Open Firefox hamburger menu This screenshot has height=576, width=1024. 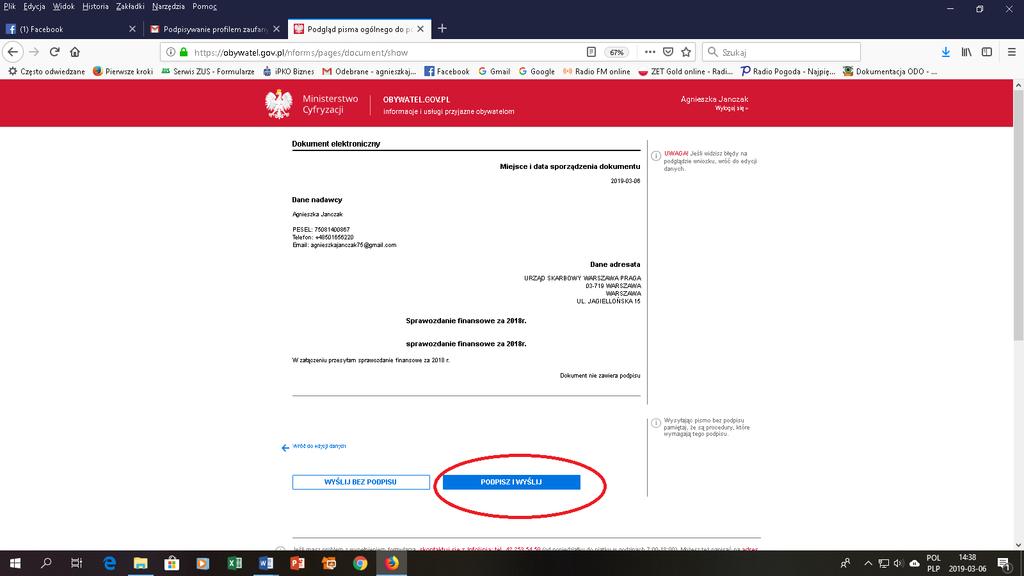point(1012,52)
